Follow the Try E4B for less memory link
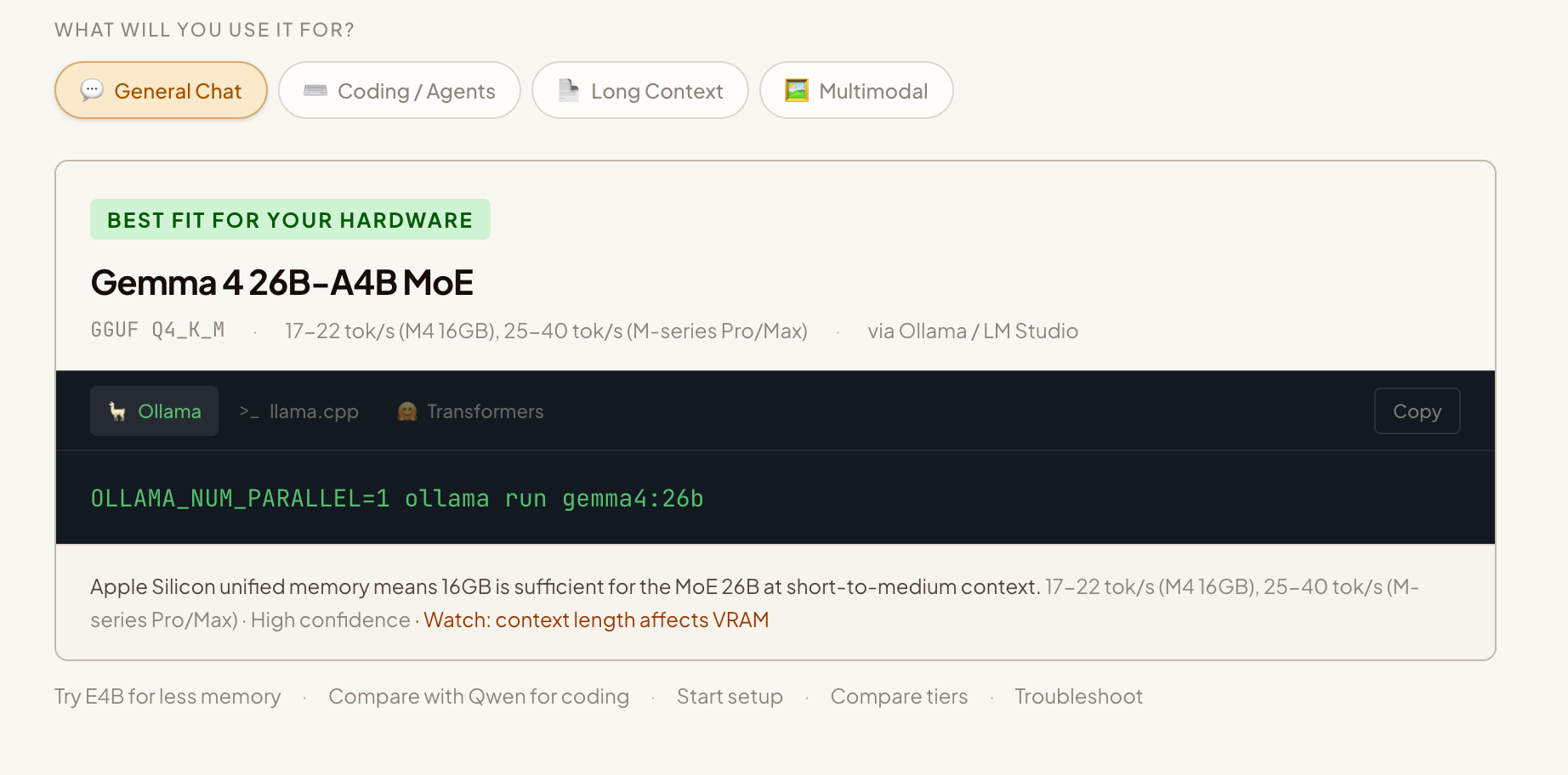The height and width of the screenshot is (775, 1568). 167,696
